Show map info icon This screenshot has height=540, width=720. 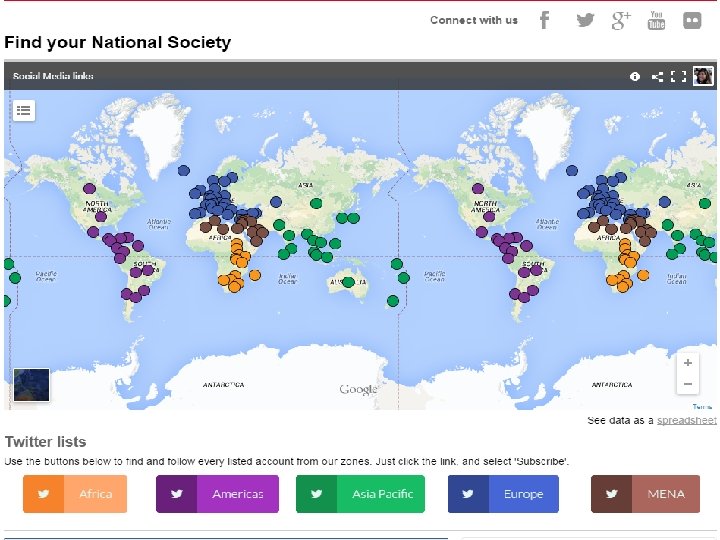click(635, 76)
